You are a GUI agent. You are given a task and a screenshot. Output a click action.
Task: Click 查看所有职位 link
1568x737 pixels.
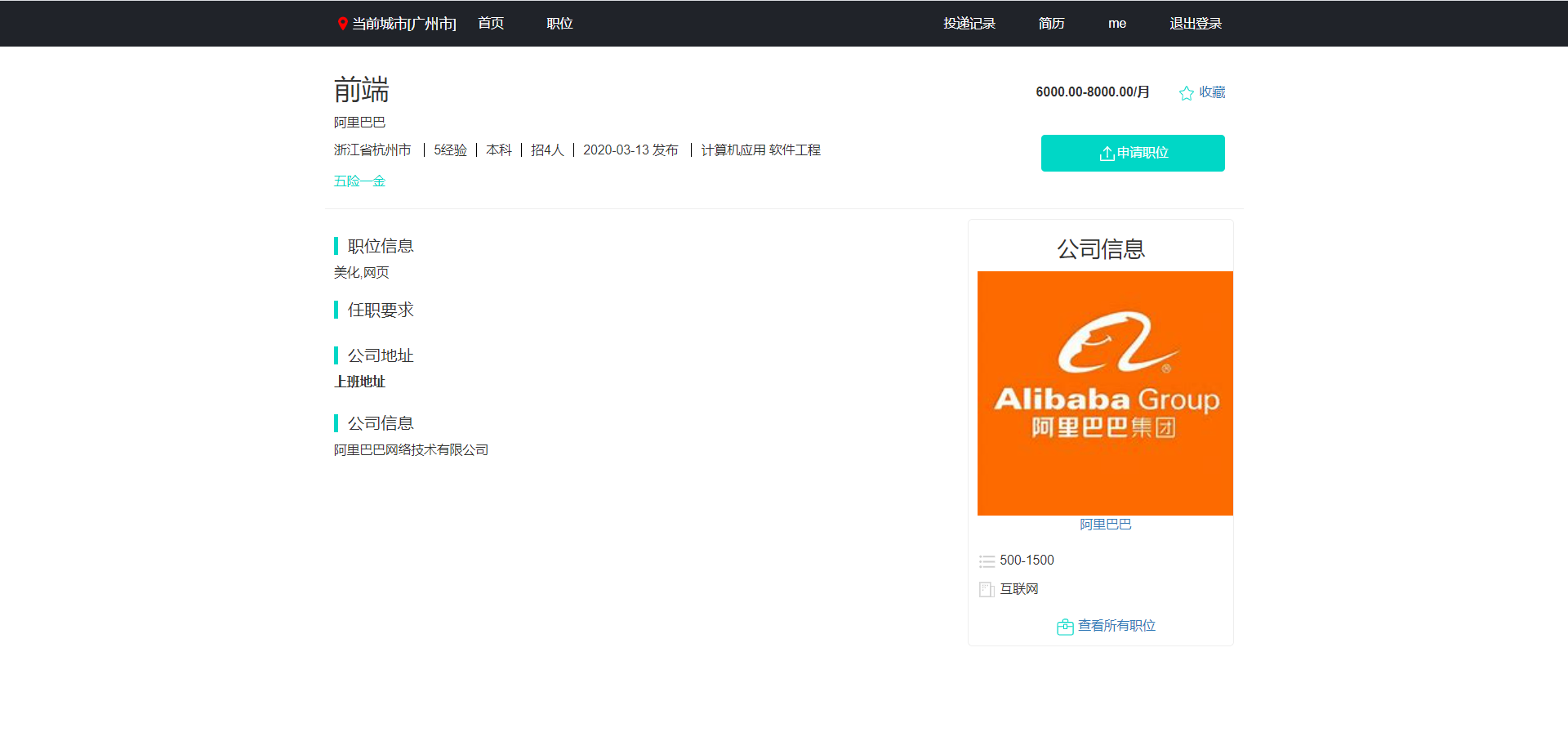1116,626
